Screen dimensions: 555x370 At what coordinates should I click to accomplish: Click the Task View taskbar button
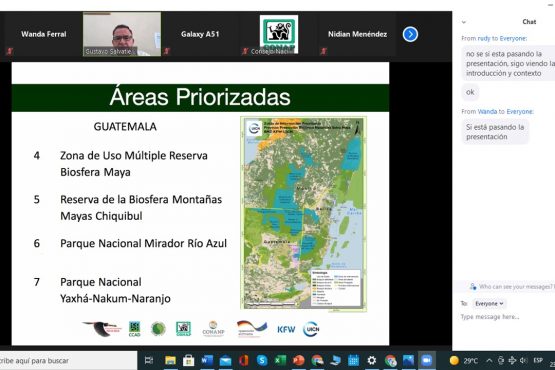click(x=149, y=360)
